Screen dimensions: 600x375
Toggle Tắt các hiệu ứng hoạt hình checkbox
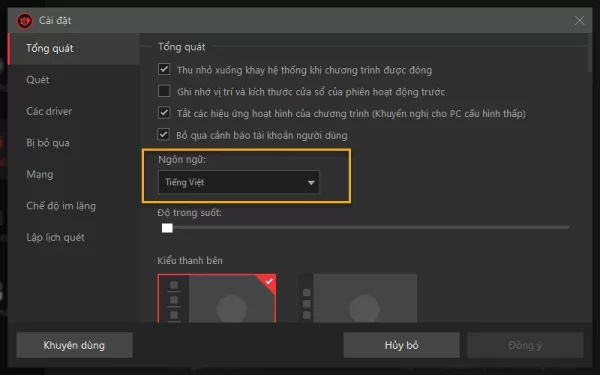[x=164, y=112]
